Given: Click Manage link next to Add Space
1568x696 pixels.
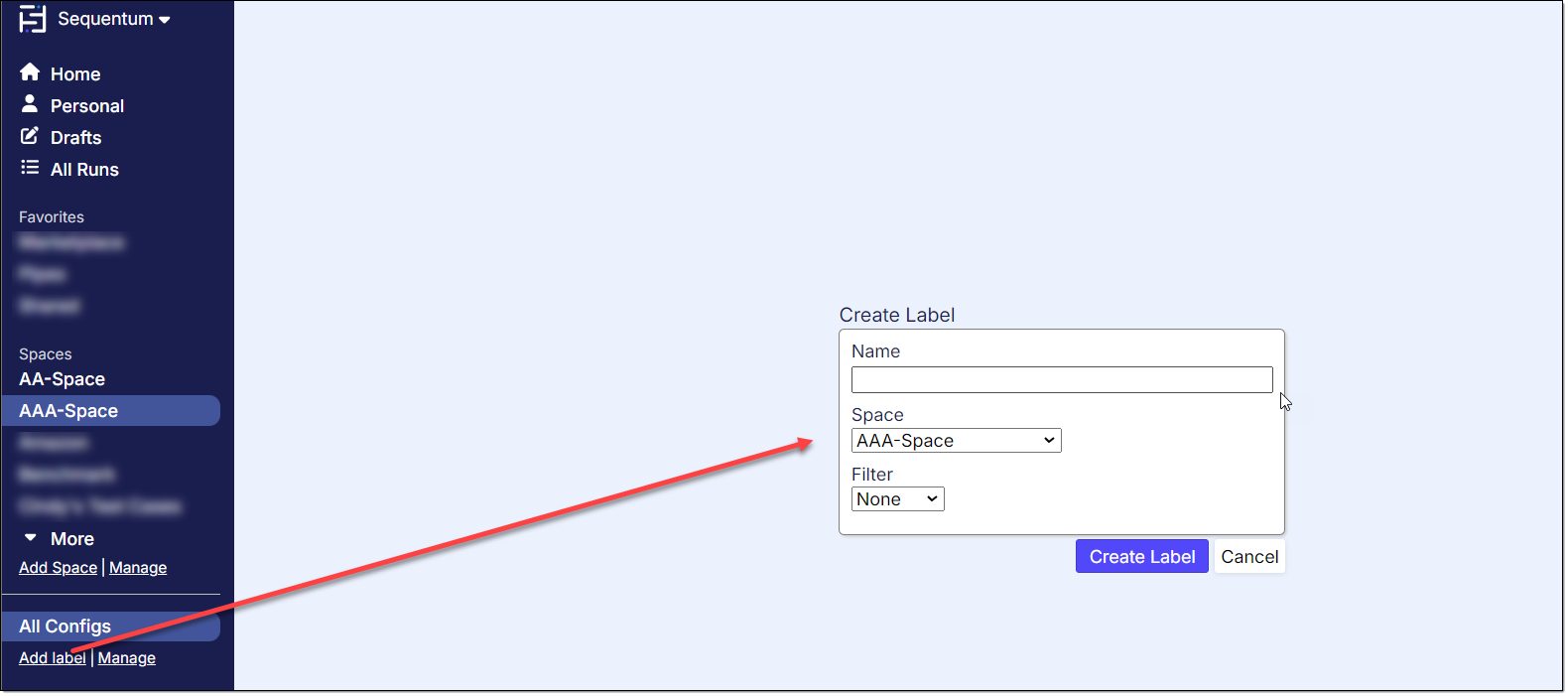Looking at the screenshot, I should (x=138, y=568).
